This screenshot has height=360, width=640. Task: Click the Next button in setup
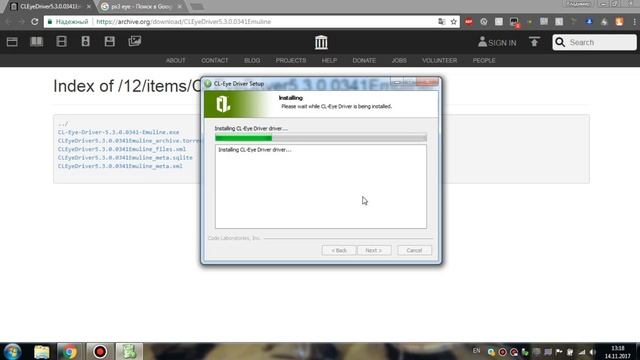(x=374, y=250)
